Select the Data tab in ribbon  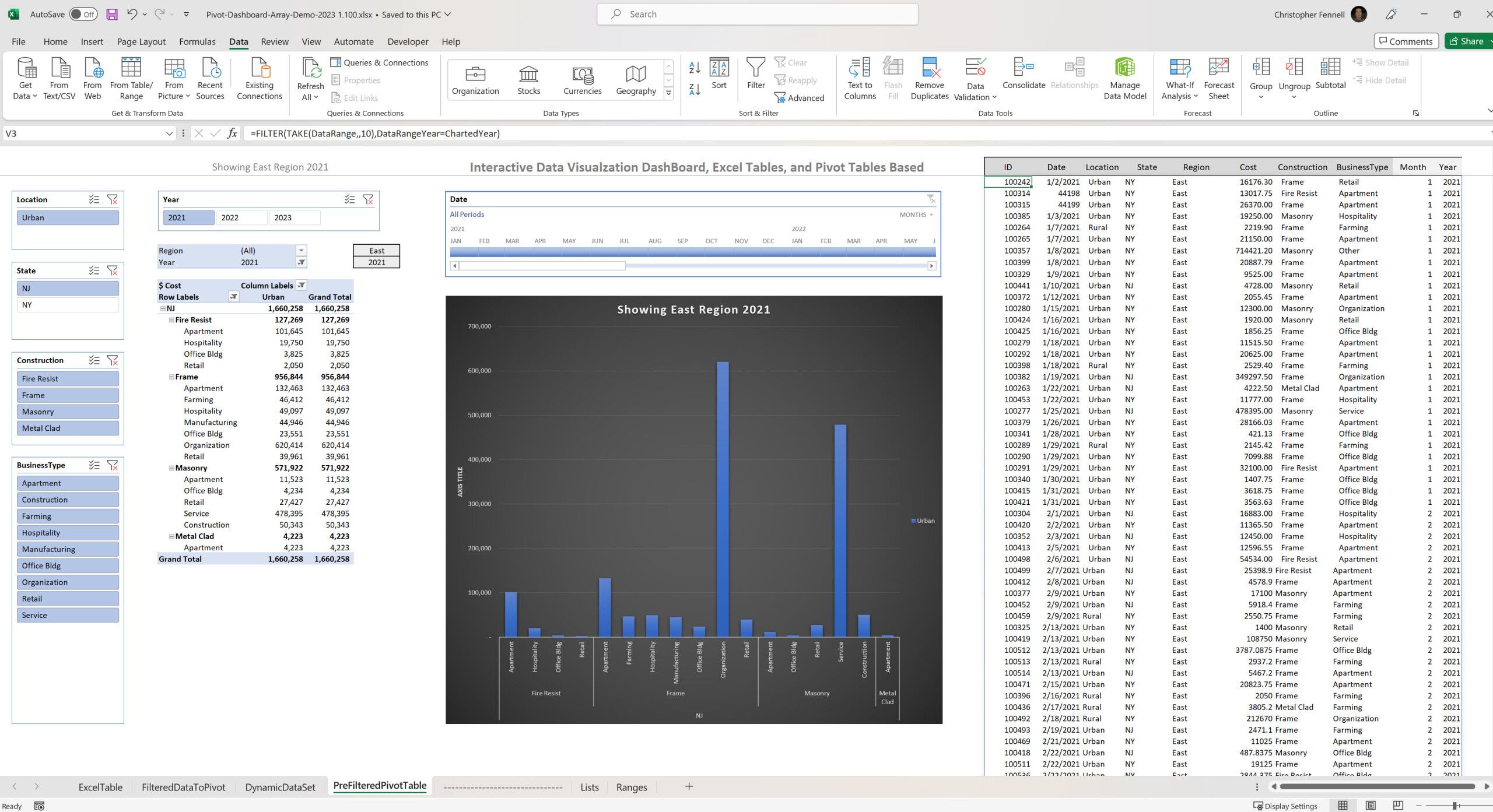[238, 41]
